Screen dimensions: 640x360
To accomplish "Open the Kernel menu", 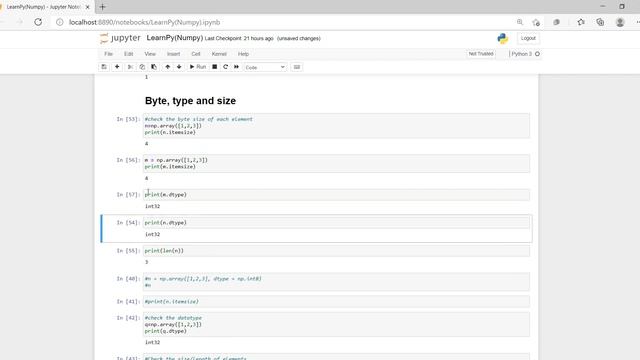I will click(219, 54).
